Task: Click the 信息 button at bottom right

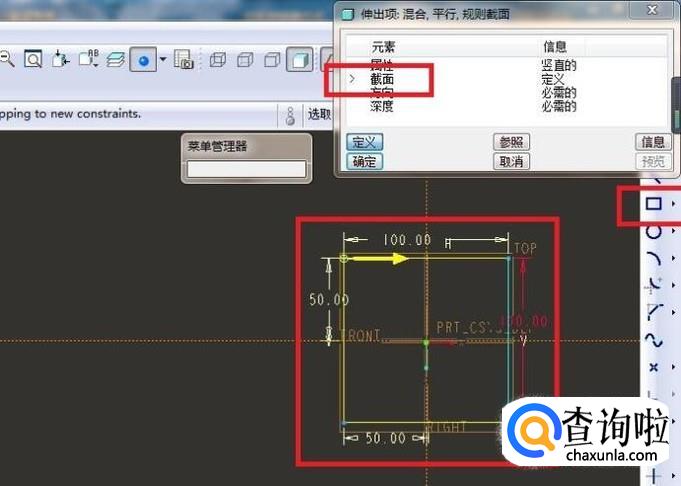Action: click(653, 142)
